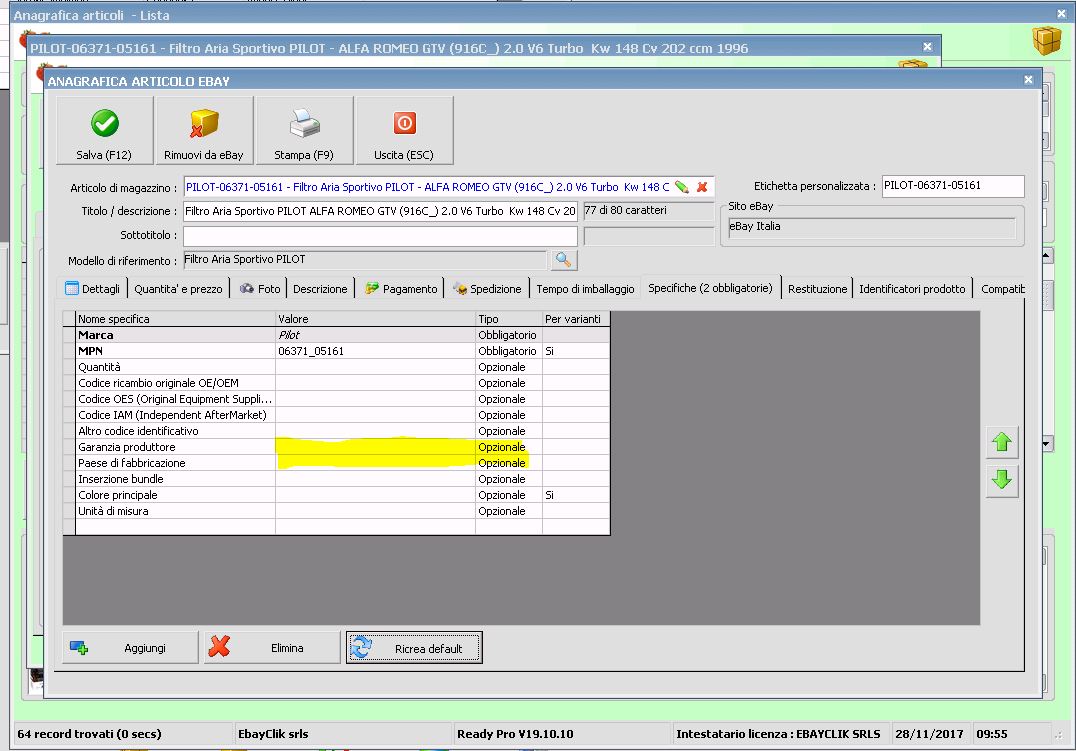
Task: Open the Descrizione tab
Action: (x=320, y=289)
